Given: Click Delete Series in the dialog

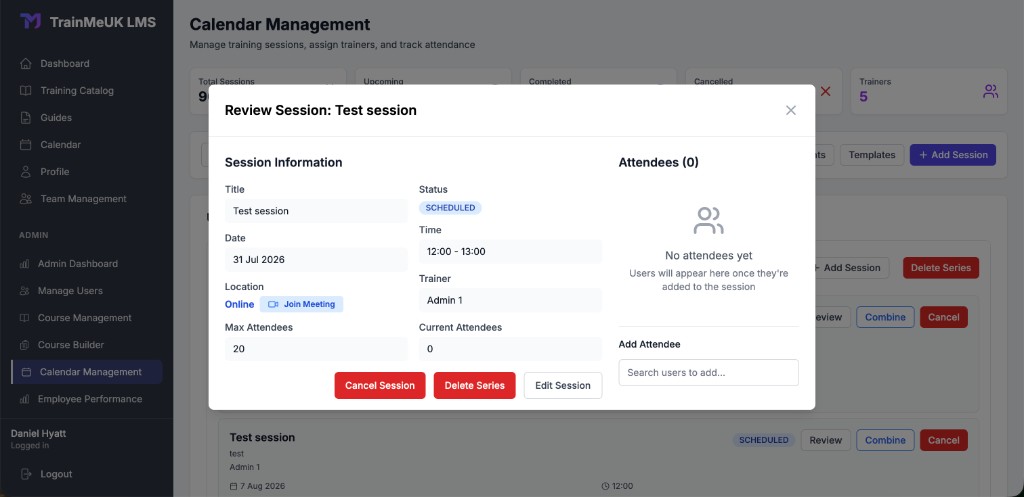Looking at the screenshot, I should coord(475,385).
